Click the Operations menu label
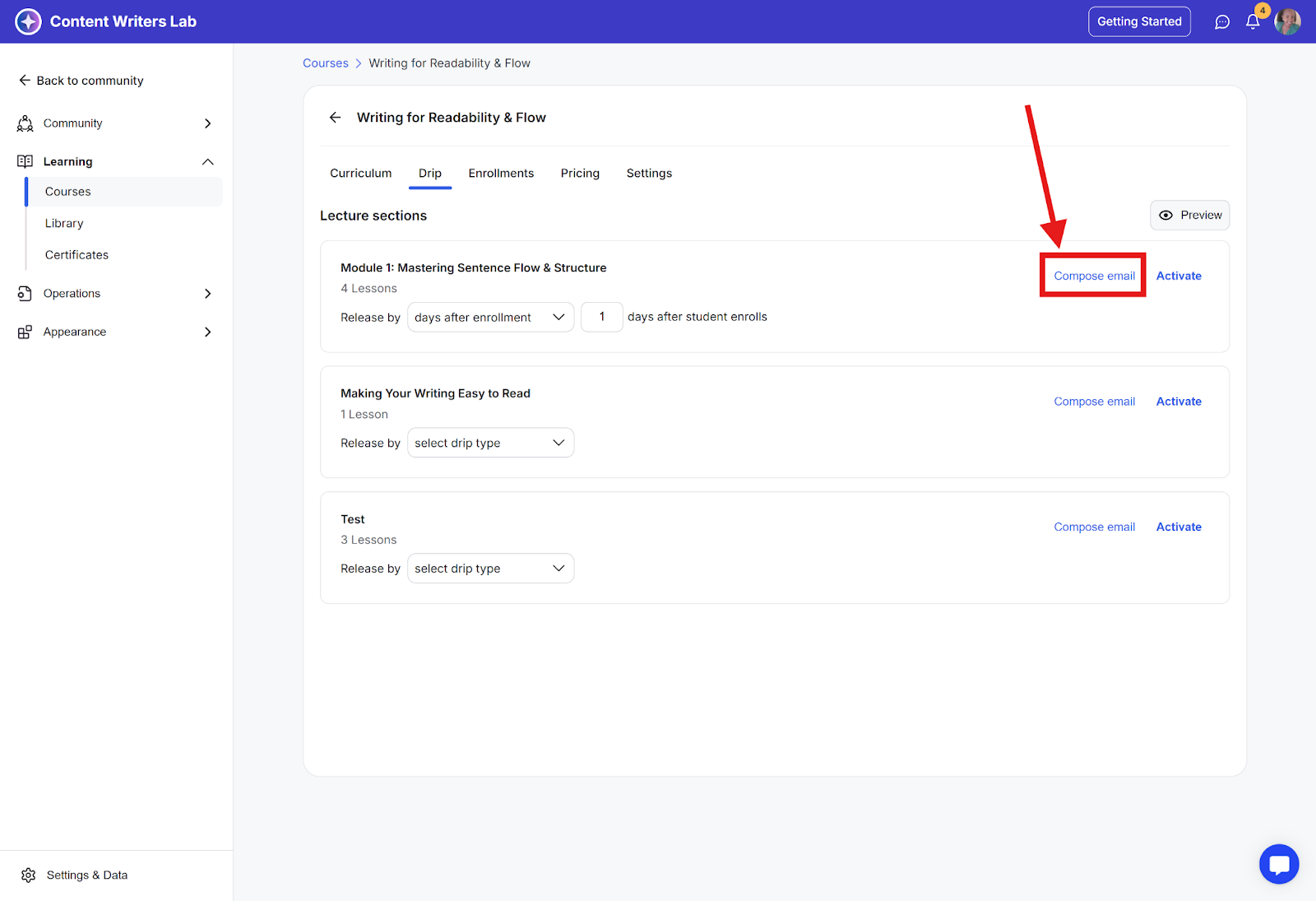This screenshot has width=1316, height=901. pyautogui.click(x=72, y=294)
